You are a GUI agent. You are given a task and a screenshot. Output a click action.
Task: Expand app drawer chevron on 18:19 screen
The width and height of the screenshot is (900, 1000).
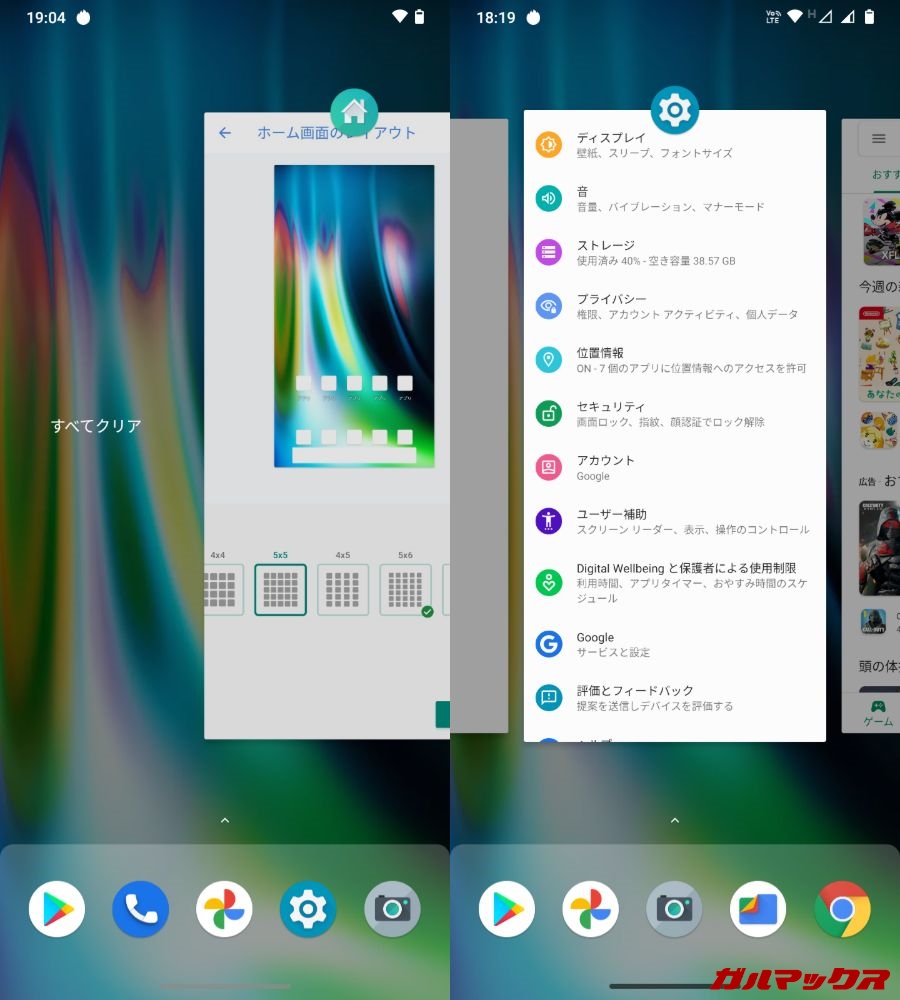675,820
